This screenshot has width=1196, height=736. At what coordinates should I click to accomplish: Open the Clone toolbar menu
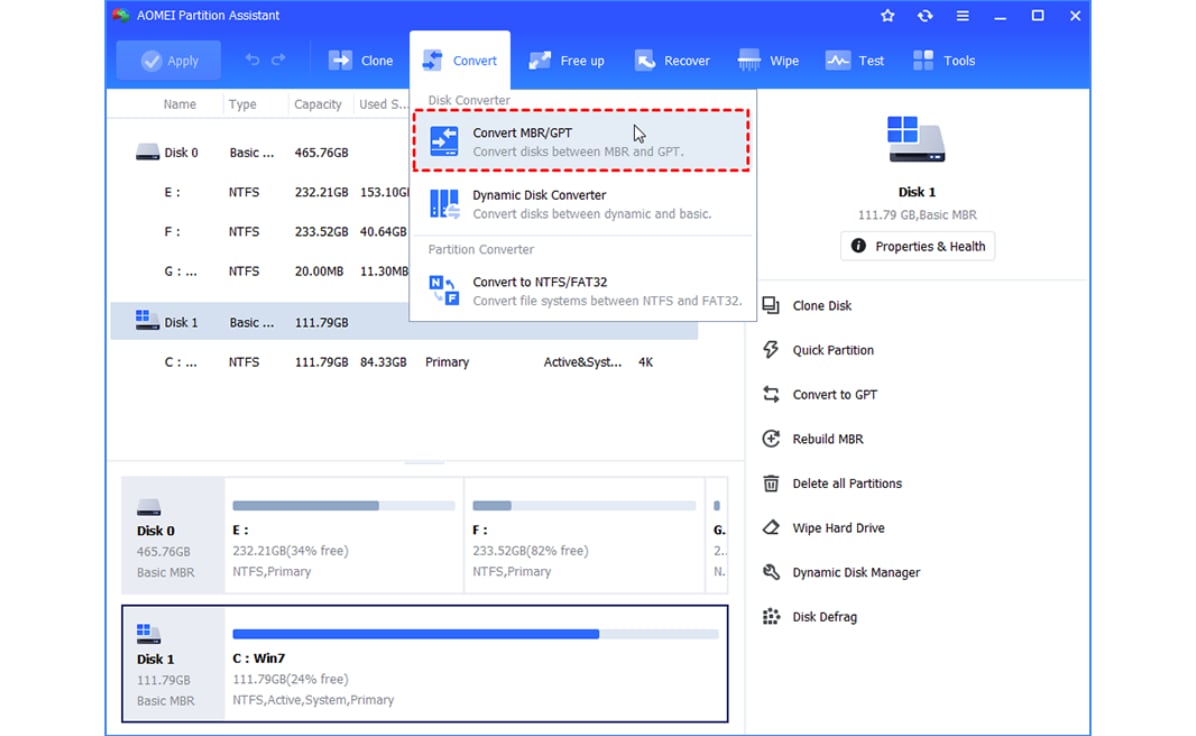(361, 60)
